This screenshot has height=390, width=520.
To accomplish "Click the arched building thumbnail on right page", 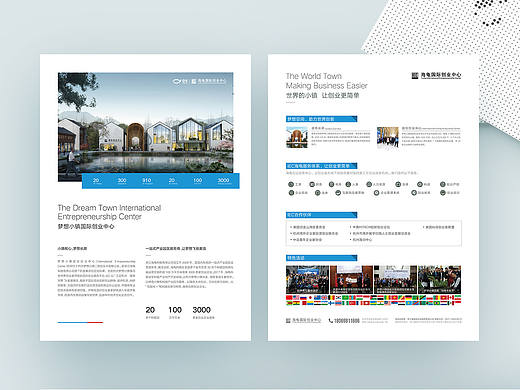I will point(297,137).
